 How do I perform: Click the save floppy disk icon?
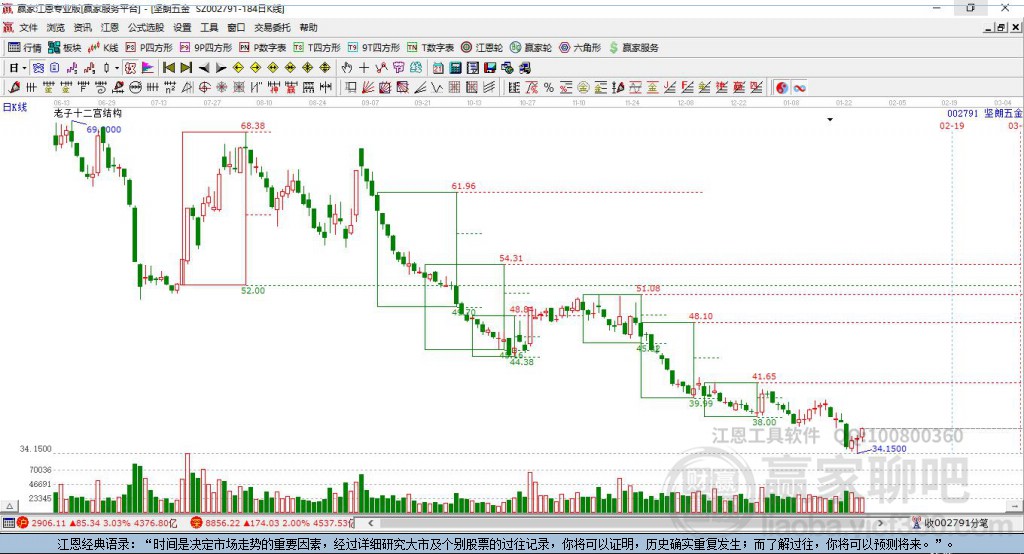point(490,68)
